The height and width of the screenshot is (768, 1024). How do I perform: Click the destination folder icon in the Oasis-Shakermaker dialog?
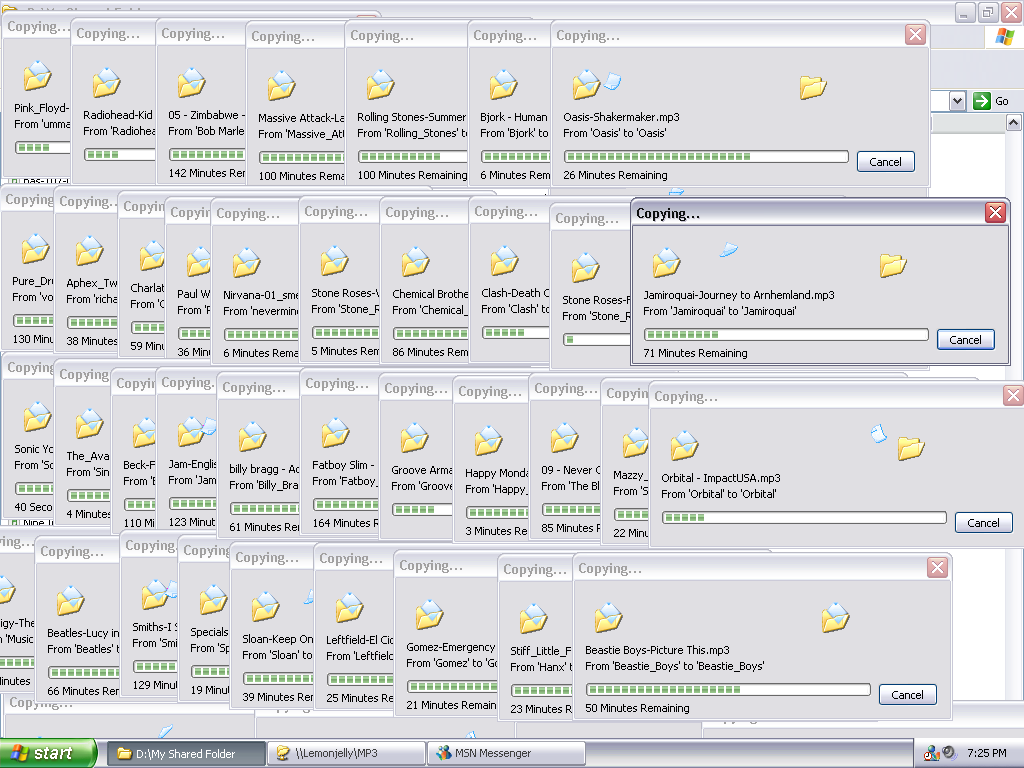click(x=813, y=87)
